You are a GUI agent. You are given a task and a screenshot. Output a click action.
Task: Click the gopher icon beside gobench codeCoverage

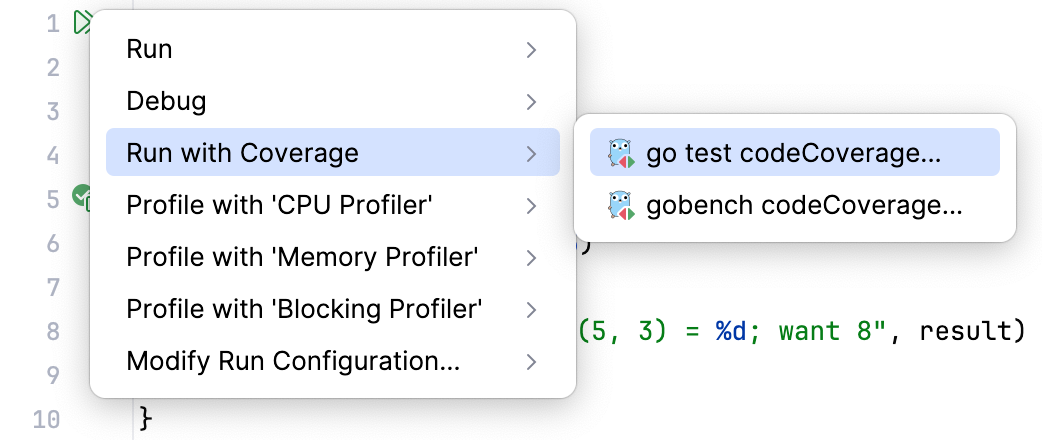pos(621,206)
